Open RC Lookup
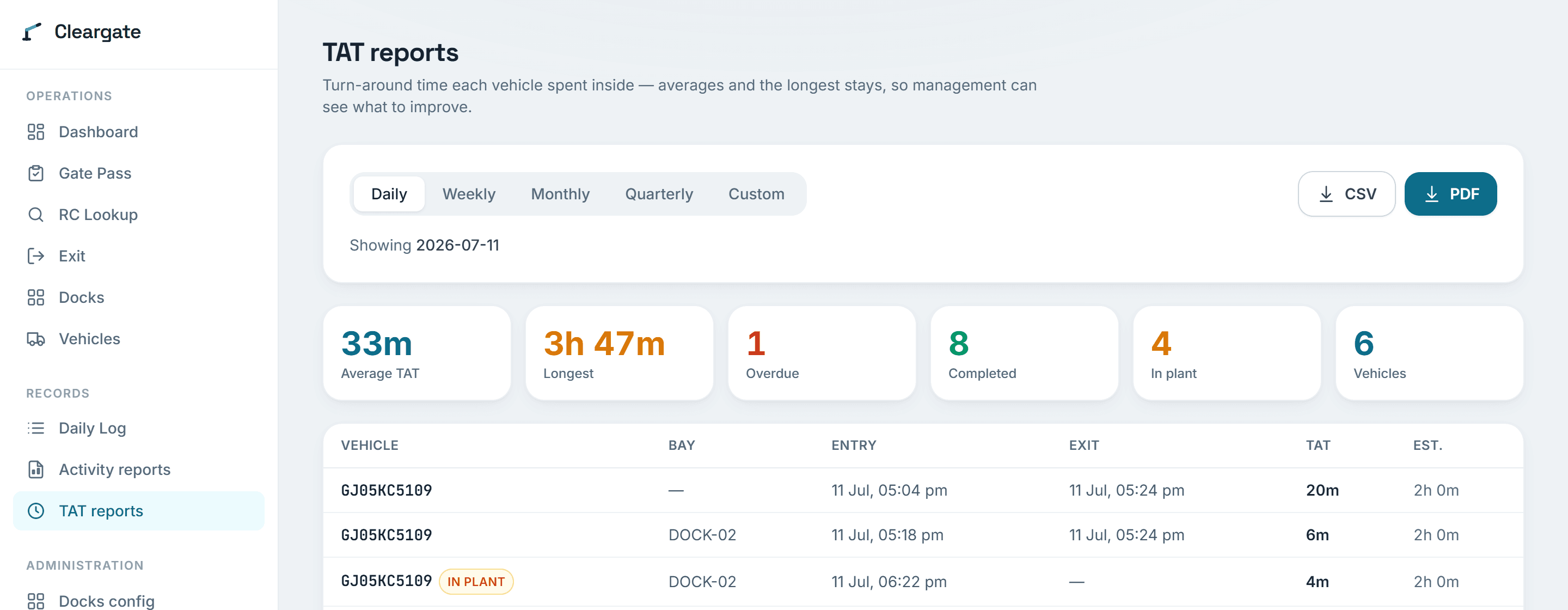 [x=139, y=215]
